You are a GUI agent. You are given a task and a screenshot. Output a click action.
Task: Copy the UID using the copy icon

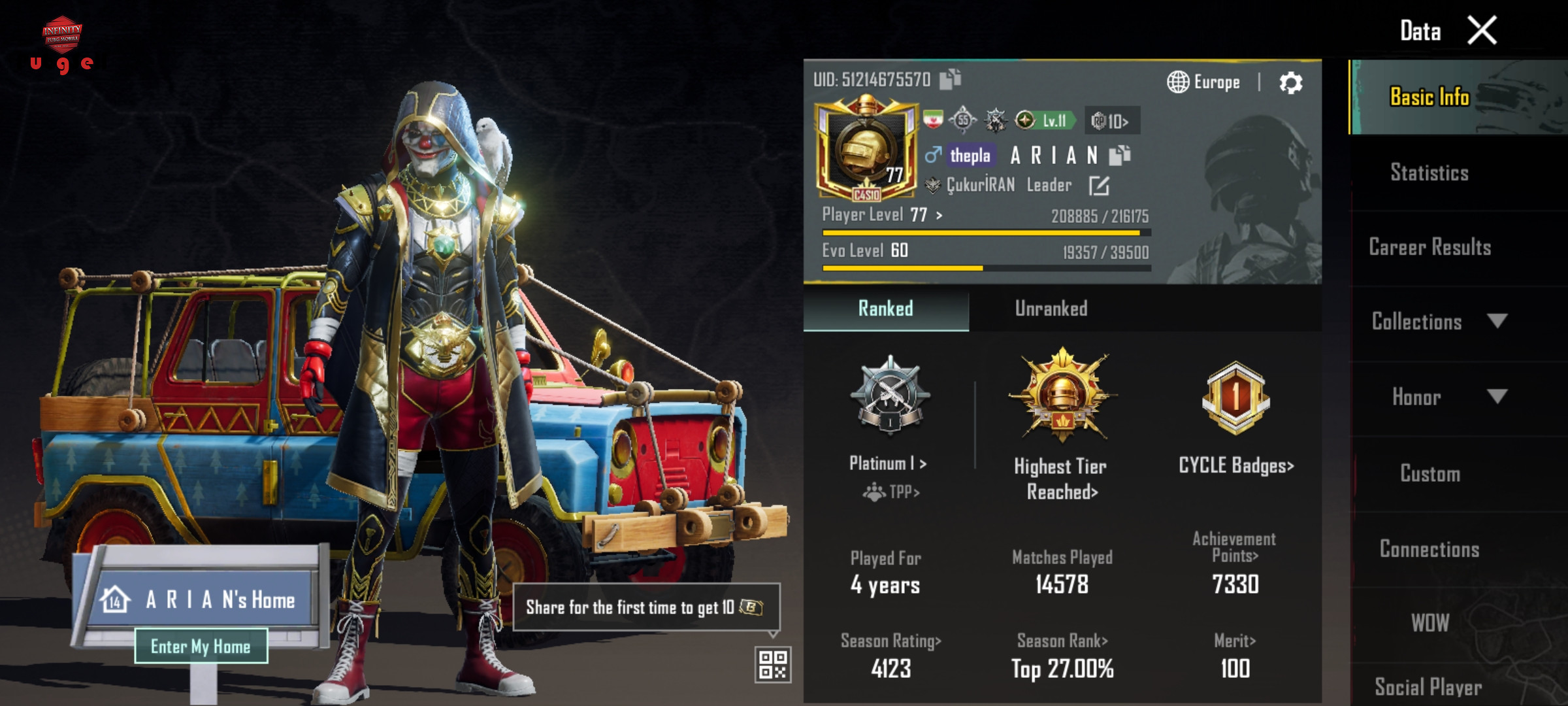950,79
